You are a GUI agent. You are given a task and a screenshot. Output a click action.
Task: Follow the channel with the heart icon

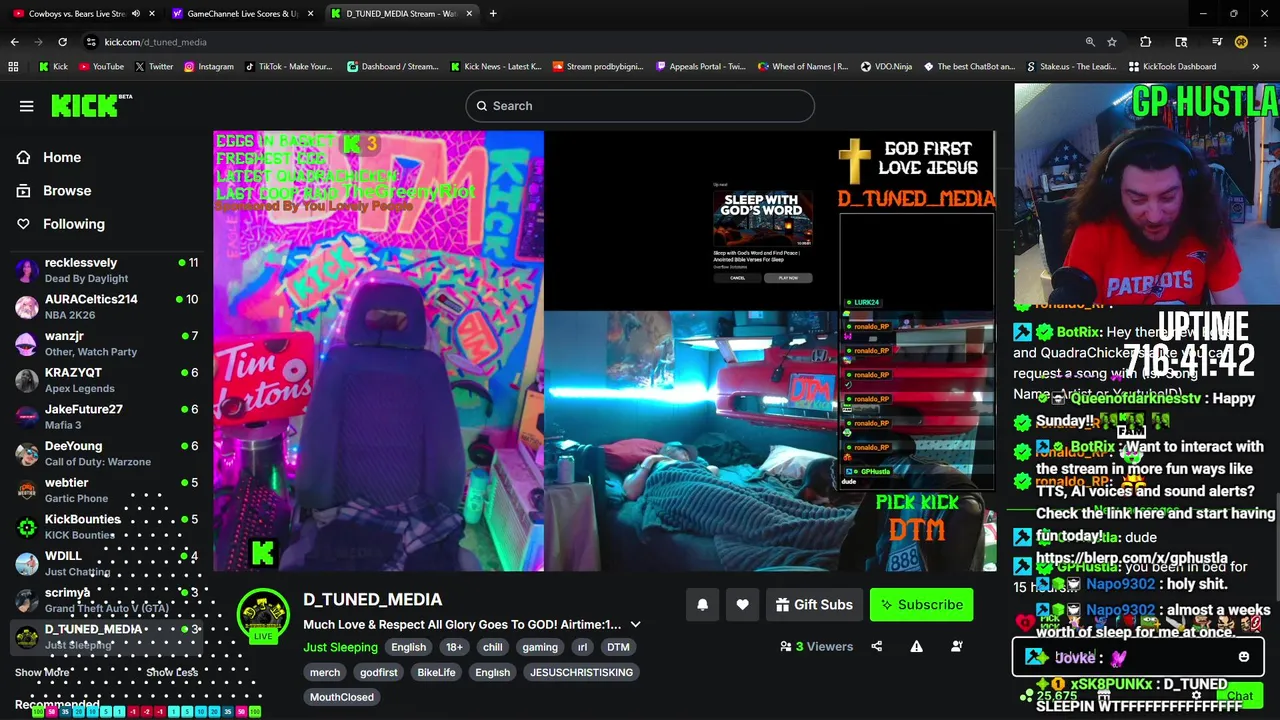tap(742, 605)
